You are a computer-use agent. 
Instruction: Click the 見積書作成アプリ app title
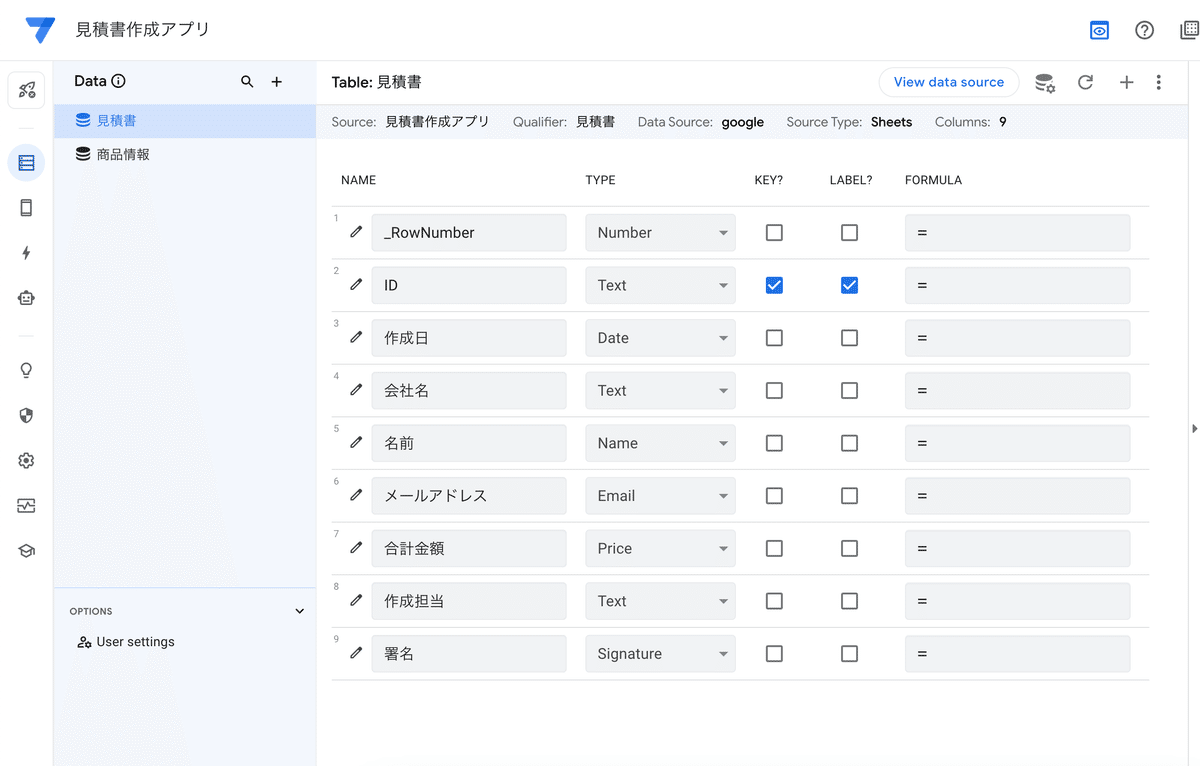pos(143,30)
